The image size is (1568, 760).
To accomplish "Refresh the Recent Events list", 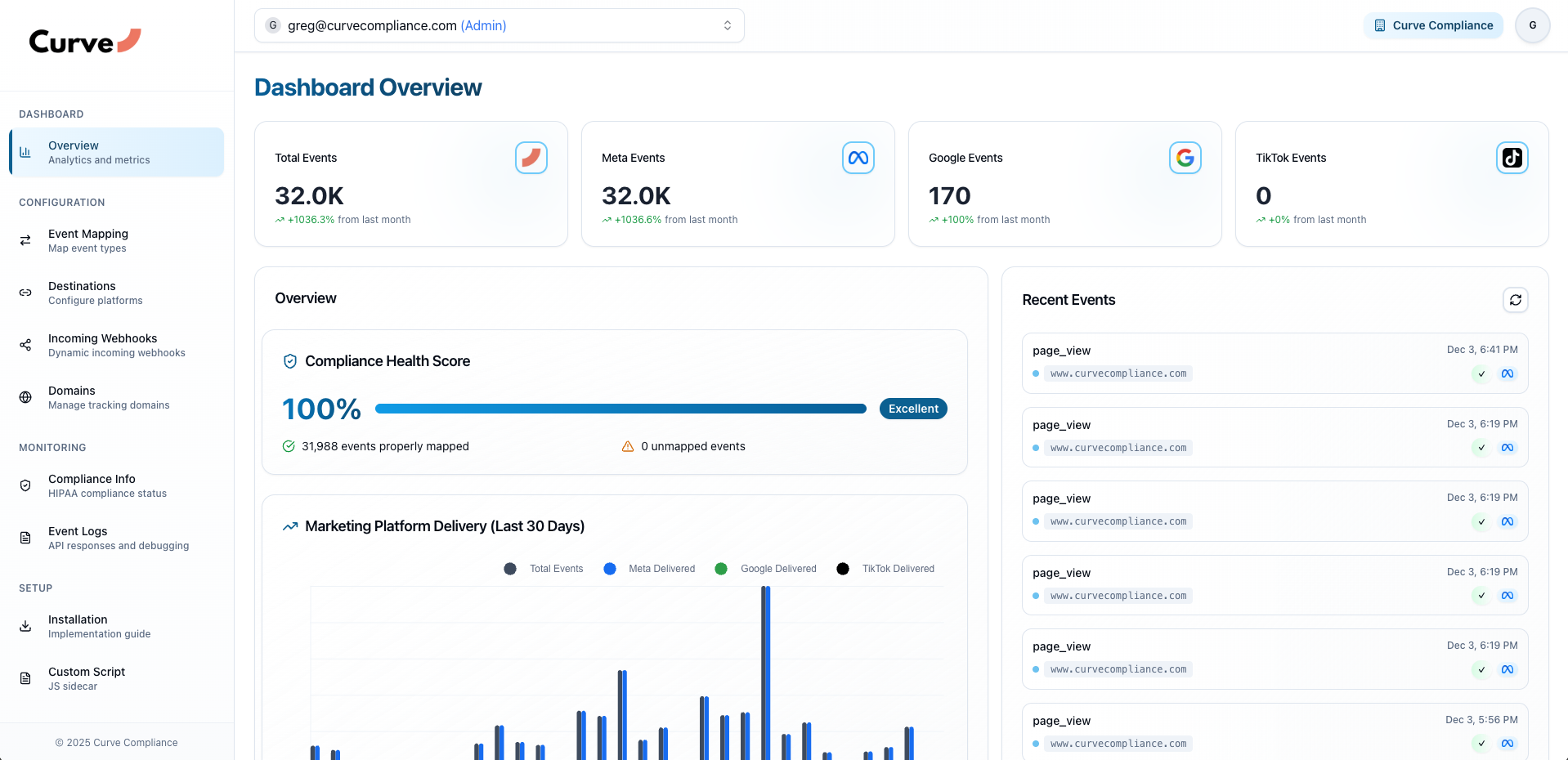I will [x=1516, y=300].
